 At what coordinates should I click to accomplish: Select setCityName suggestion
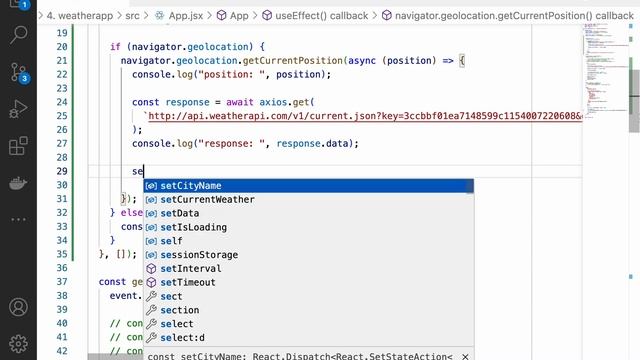[309, 186]
